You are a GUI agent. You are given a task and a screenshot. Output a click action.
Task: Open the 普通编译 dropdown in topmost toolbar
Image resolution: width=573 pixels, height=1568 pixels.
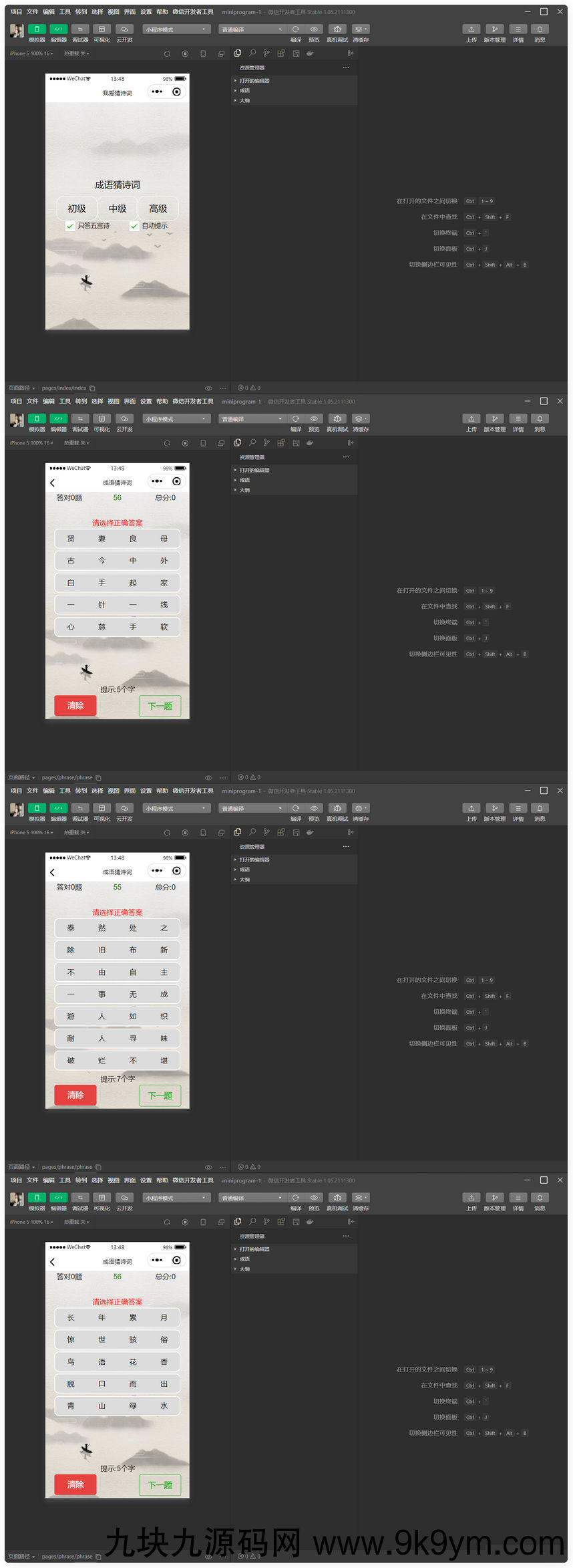pos(252,29)
